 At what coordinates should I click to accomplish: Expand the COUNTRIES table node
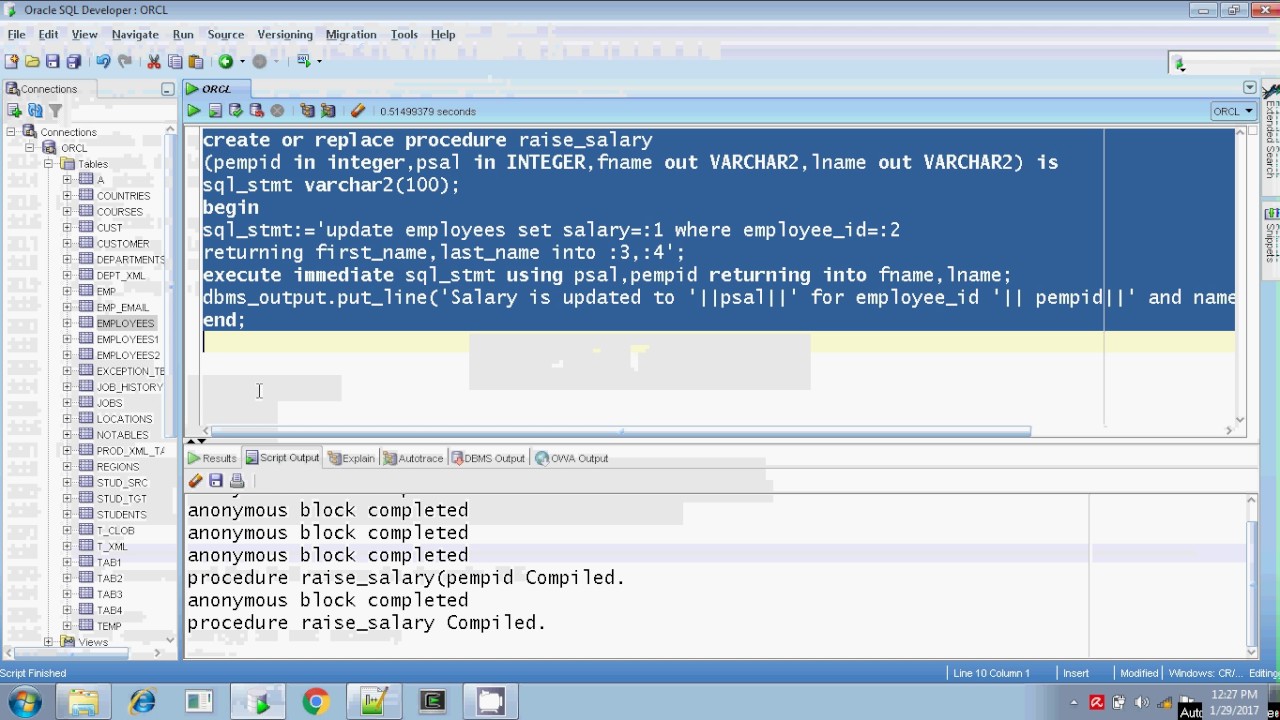click(x=67, y=196)
